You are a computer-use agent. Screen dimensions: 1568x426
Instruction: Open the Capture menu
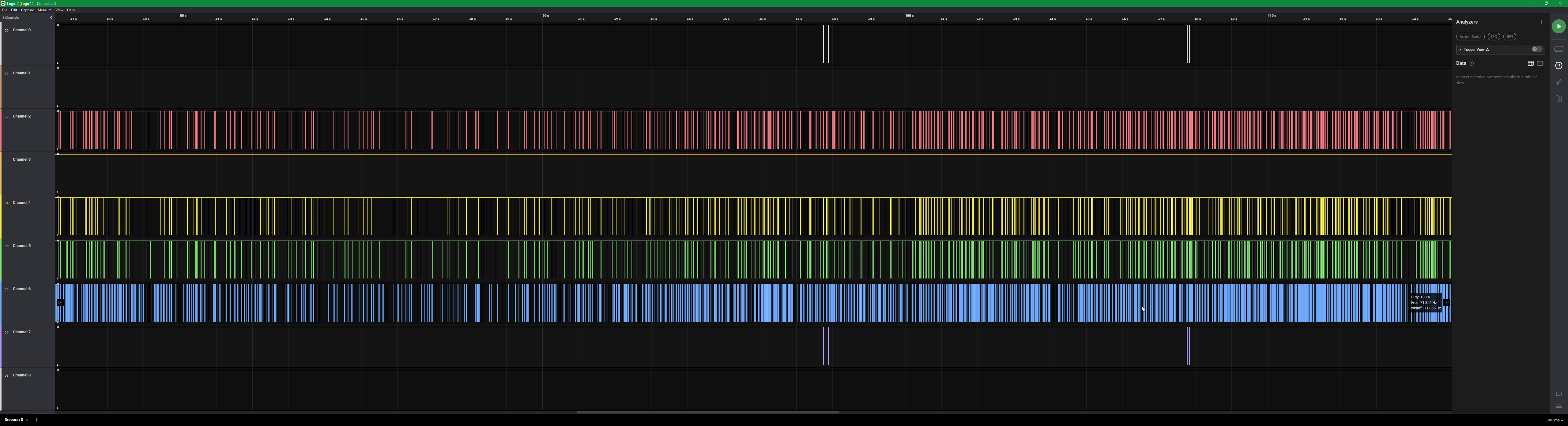point(27,10)
